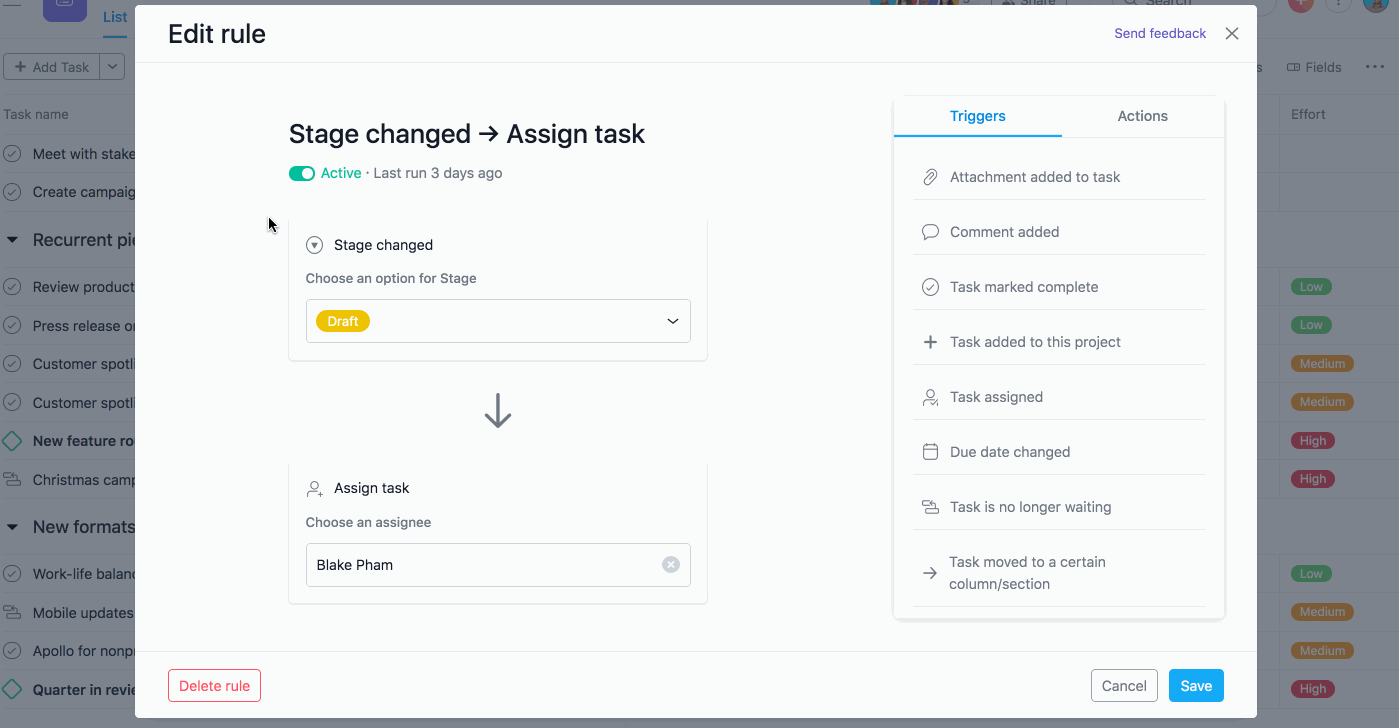Switch to the Triggers tab

pos(978,116)
